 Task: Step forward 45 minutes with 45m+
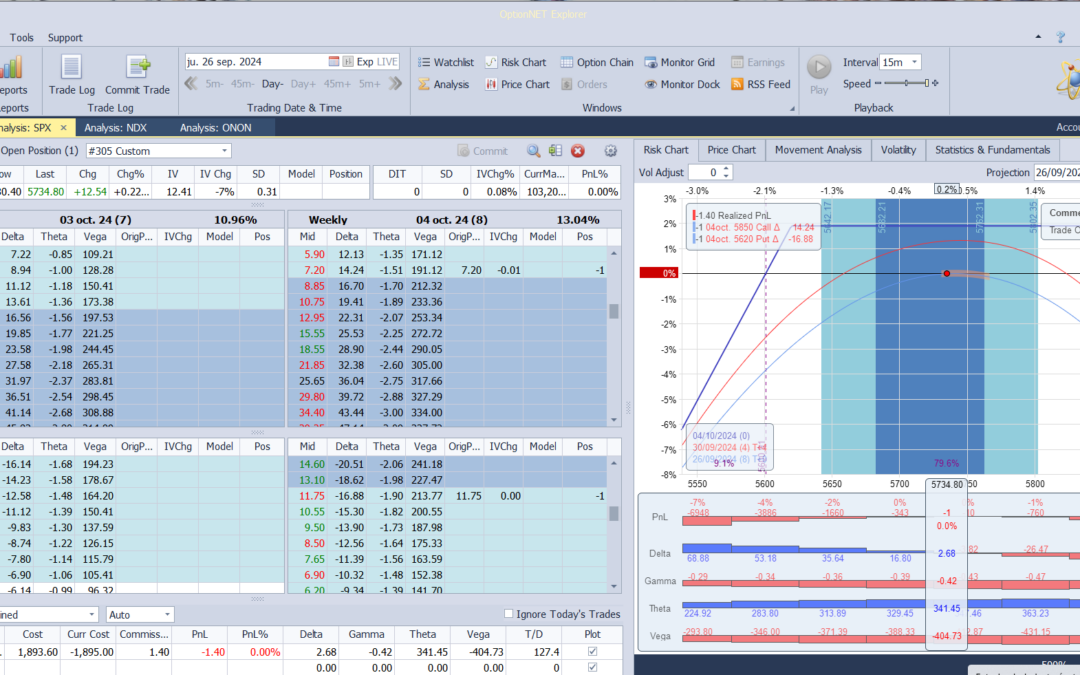[337, 83]
